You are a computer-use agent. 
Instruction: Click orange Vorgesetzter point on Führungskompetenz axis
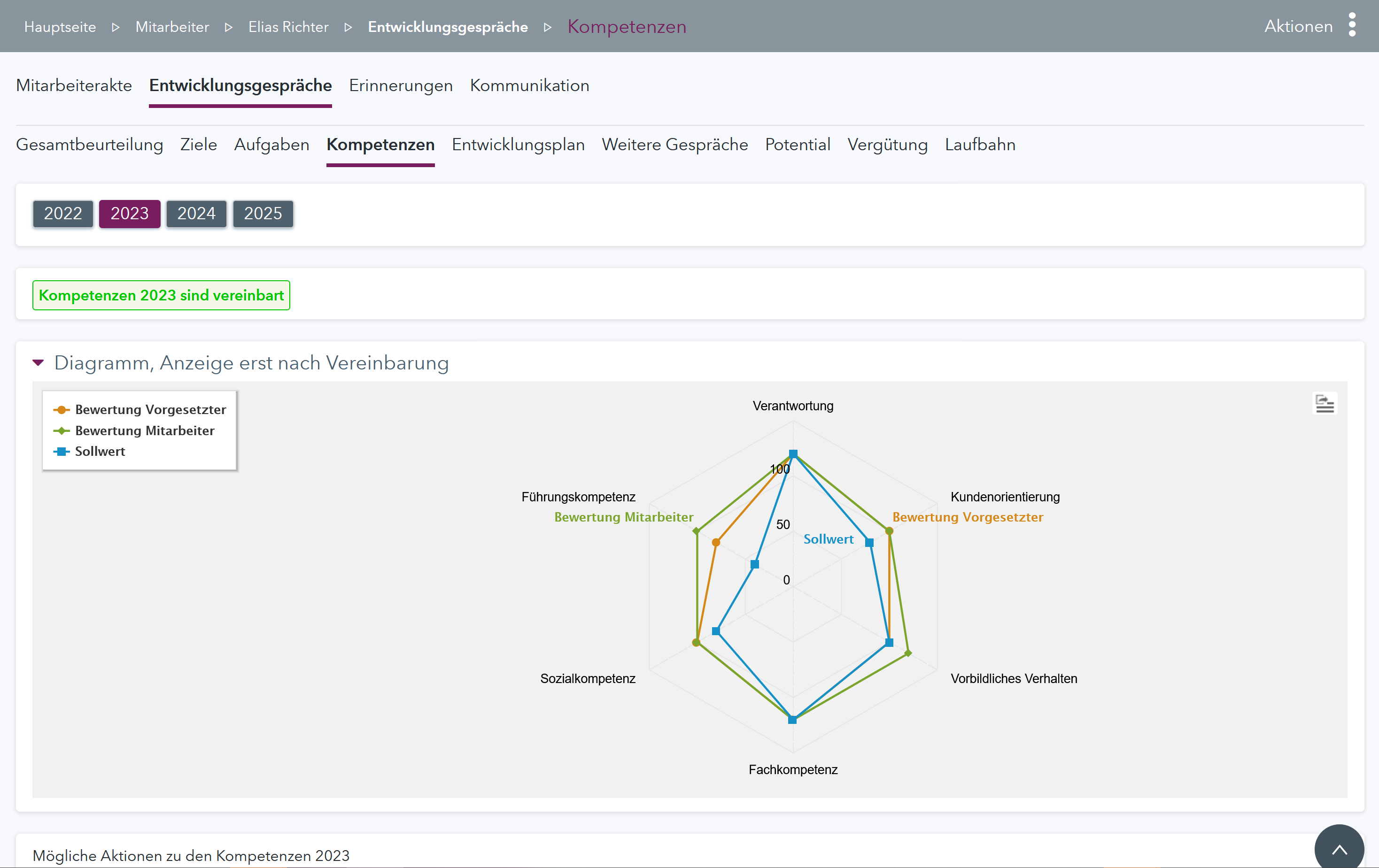(x=716, y=542)
